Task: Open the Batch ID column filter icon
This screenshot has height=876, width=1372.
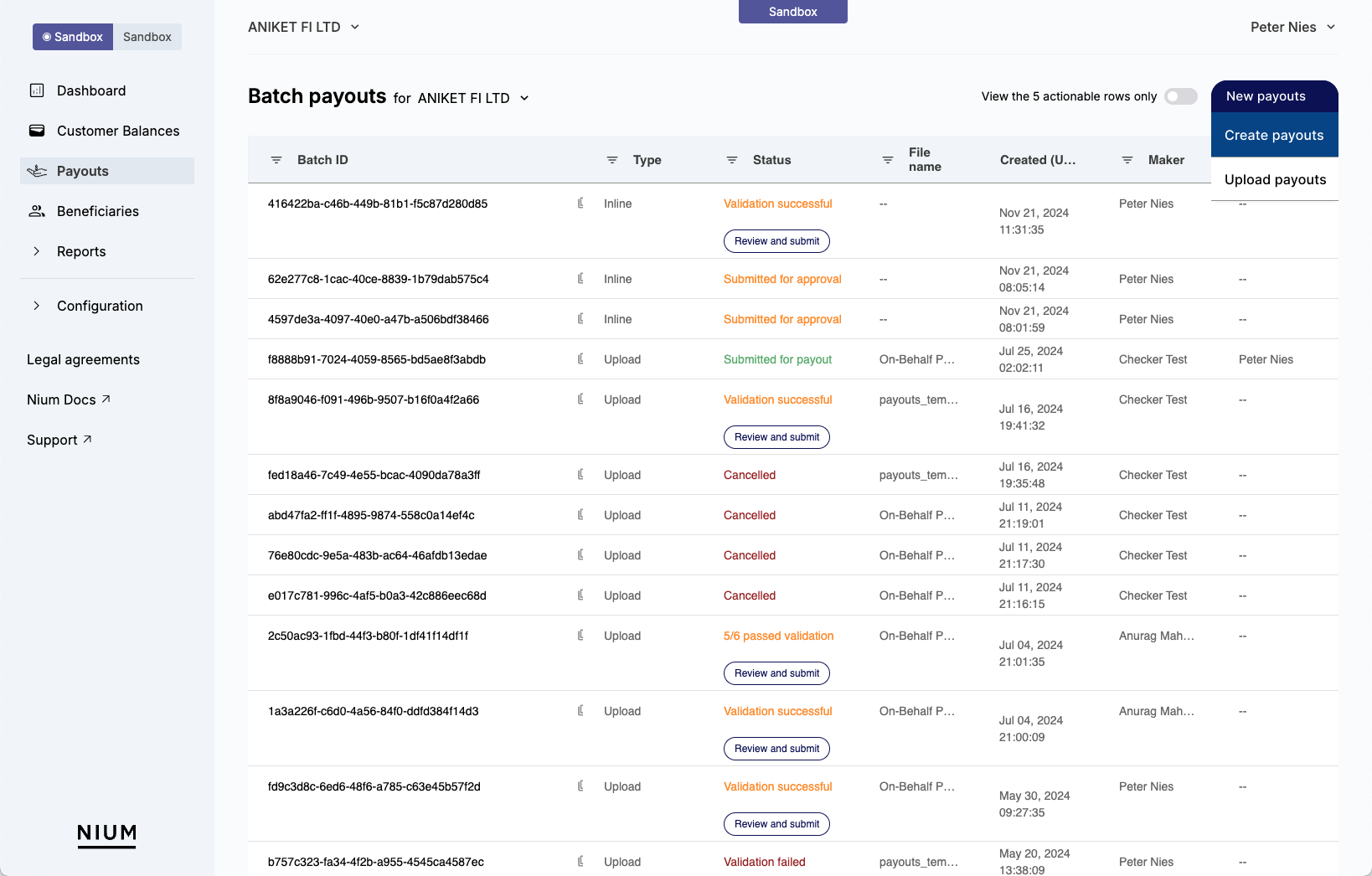Action: 276,159
